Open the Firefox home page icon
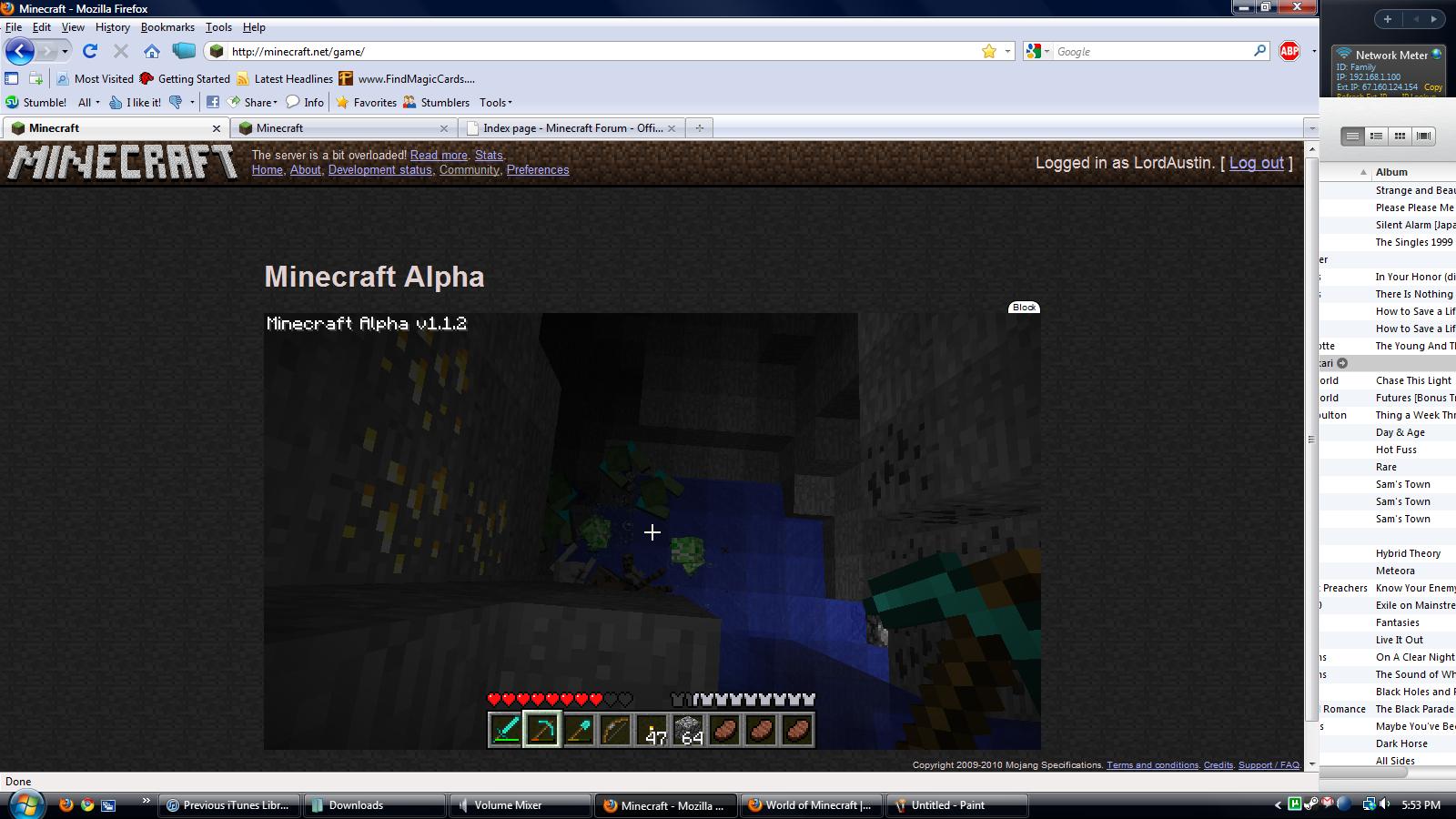This screenshot has width=1456, height=819. point(152,52)
